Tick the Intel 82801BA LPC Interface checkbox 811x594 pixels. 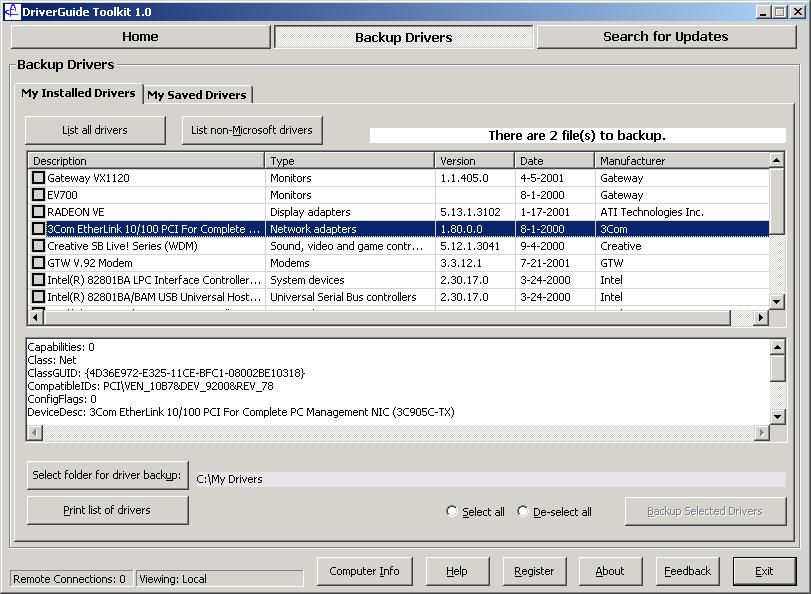pos(38,280)
